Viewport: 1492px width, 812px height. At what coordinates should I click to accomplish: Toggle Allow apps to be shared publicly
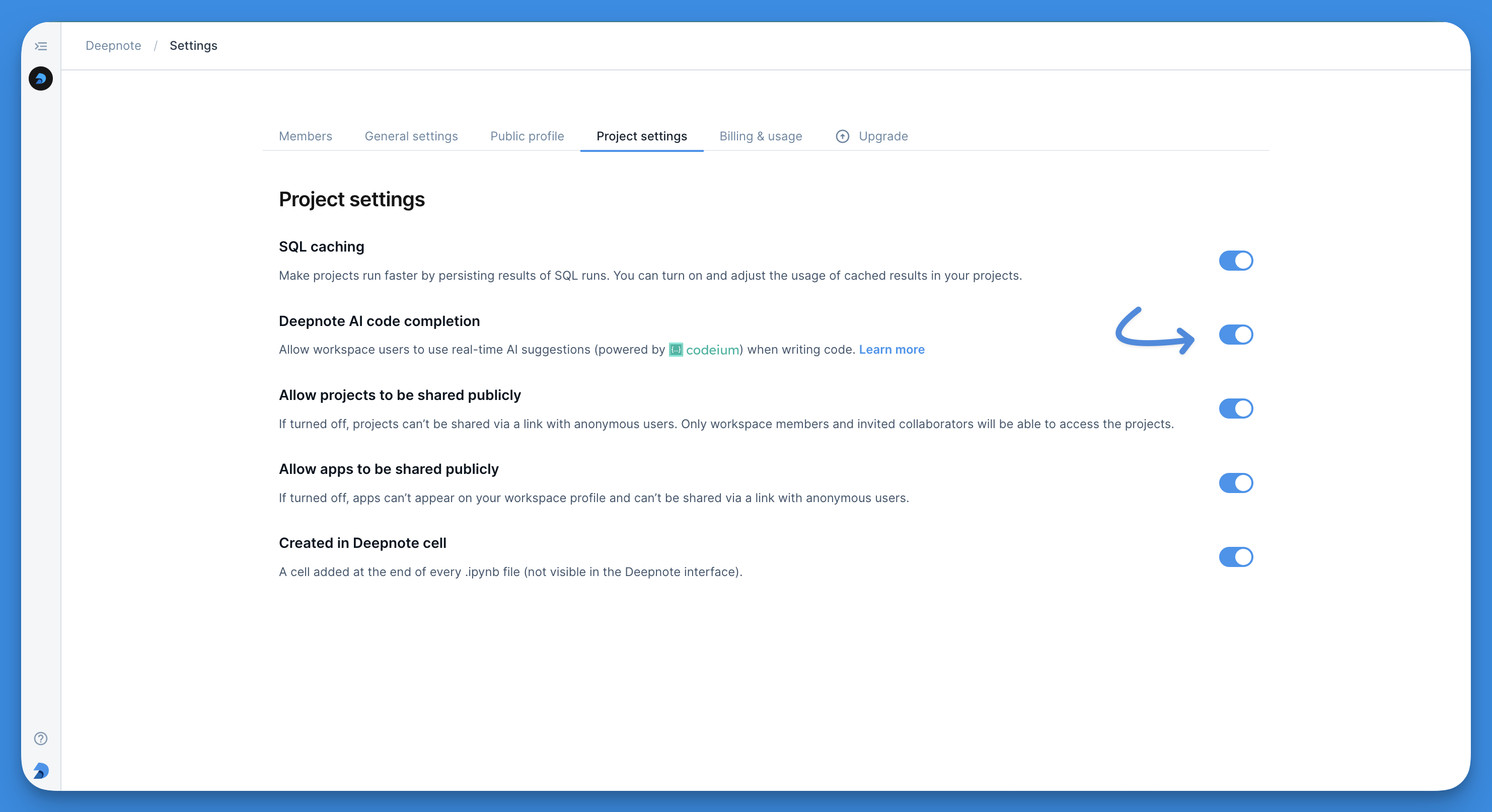click(1235, 482)
